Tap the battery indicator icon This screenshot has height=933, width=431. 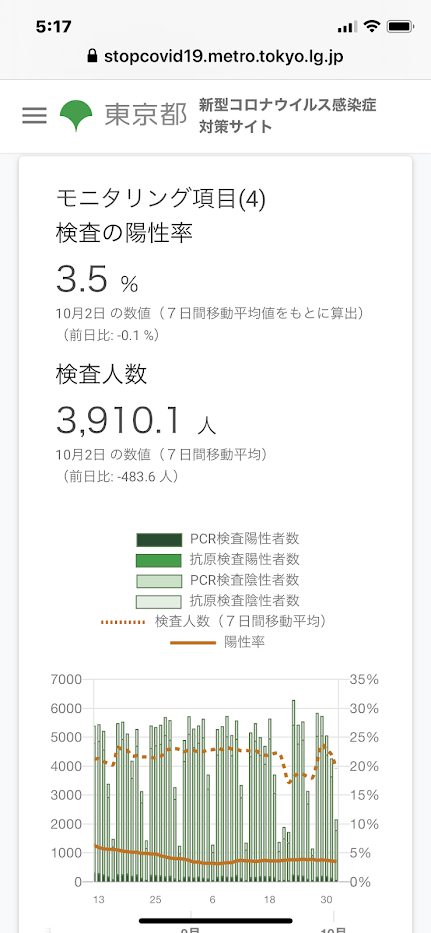401,27
